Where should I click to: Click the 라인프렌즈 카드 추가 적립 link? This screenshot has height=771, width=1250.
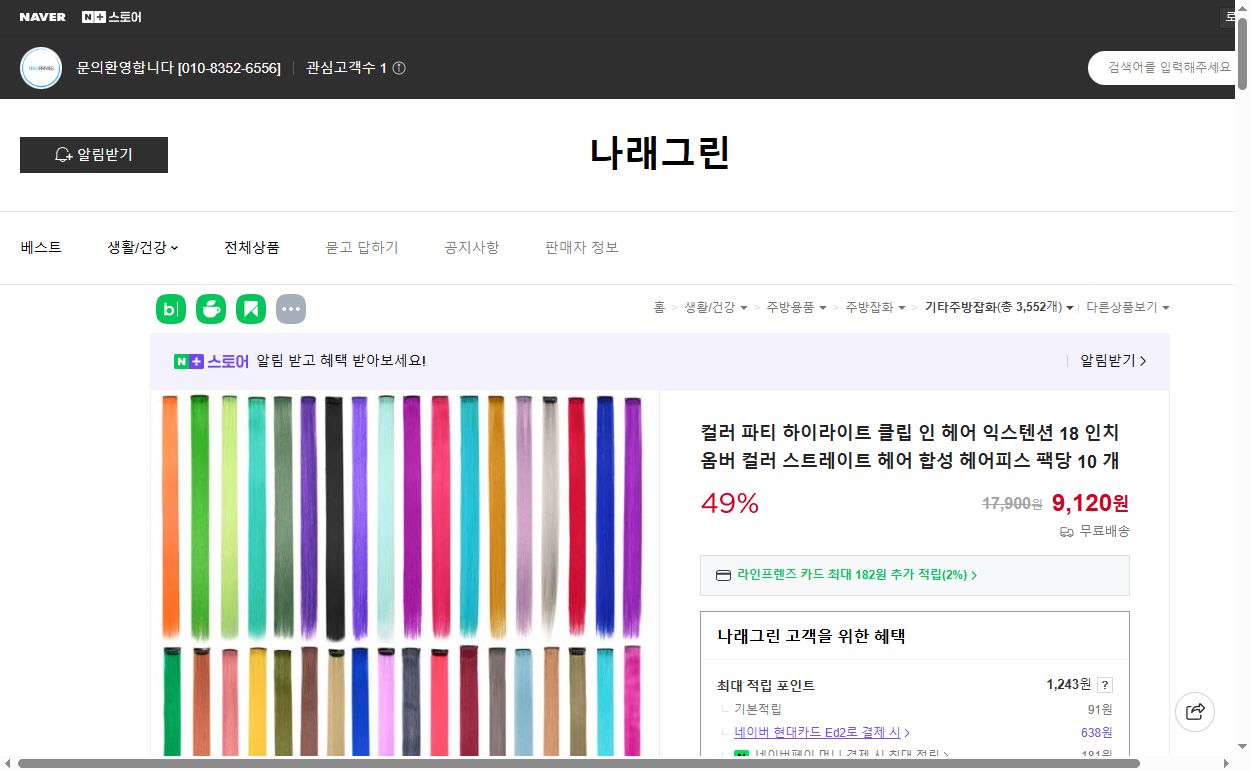(x=852, y=575)
